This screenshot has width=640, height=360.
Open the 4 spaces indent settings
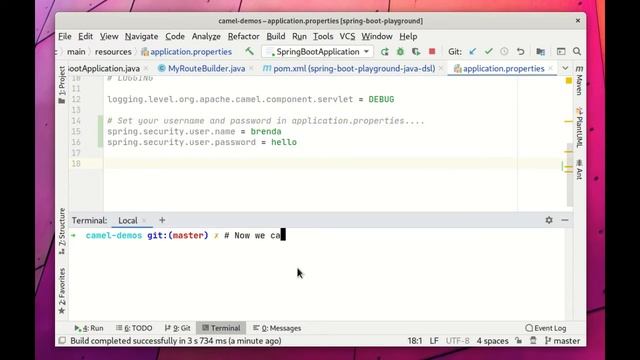(492, 341)
